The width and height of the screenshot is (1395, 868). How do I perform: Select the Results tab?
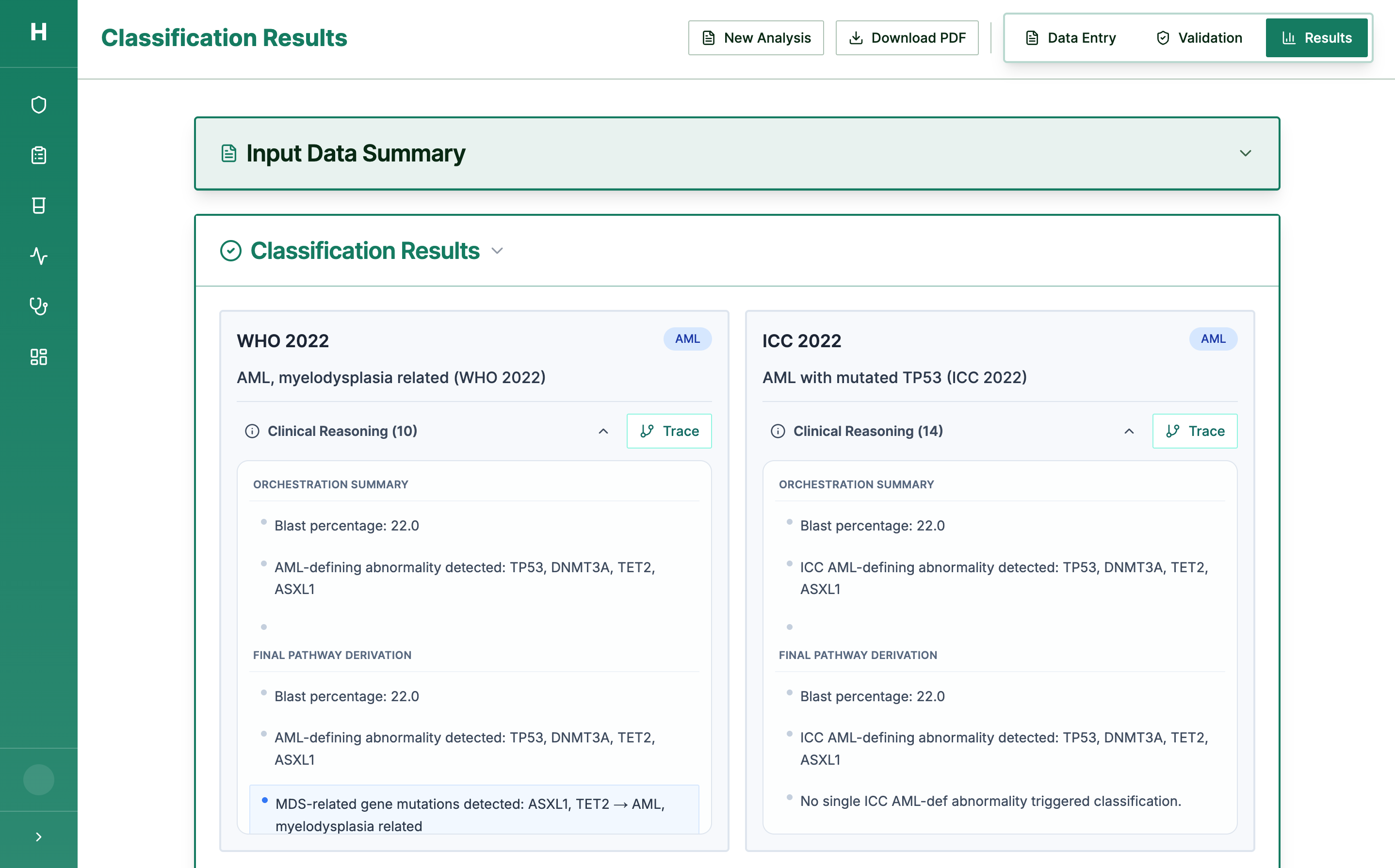pos(1316,38)
